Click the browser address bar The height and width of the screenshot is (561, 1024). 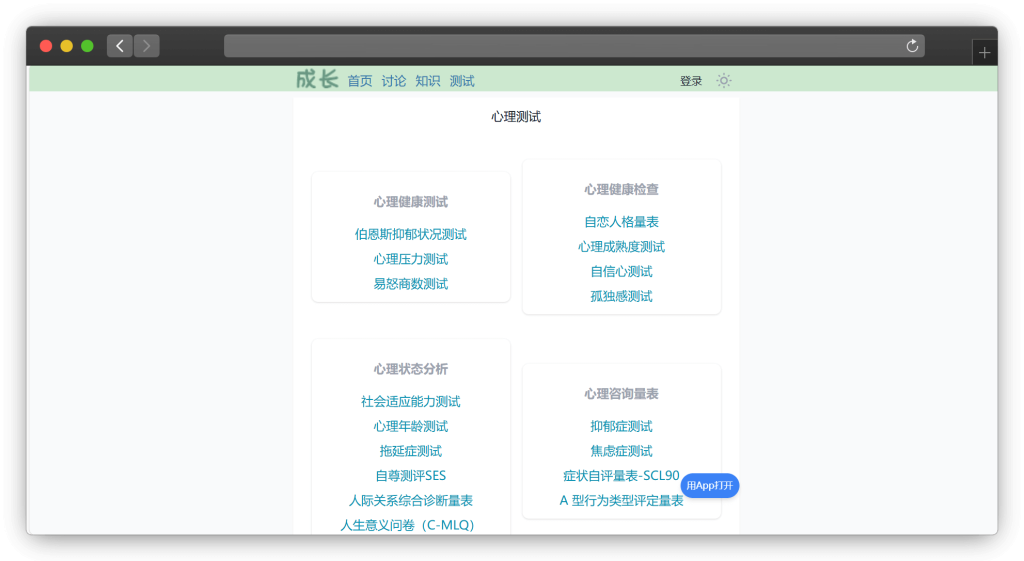(560, 46)
